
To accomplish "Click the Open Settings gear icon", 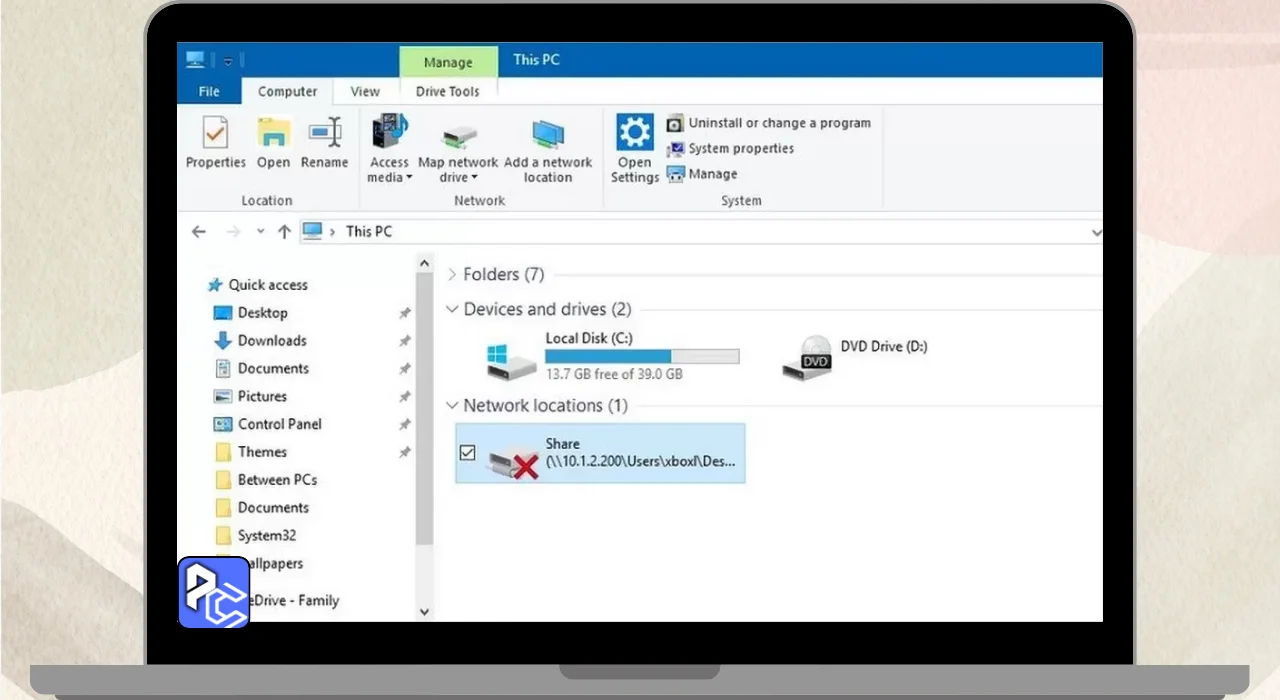I will [635, 132].
